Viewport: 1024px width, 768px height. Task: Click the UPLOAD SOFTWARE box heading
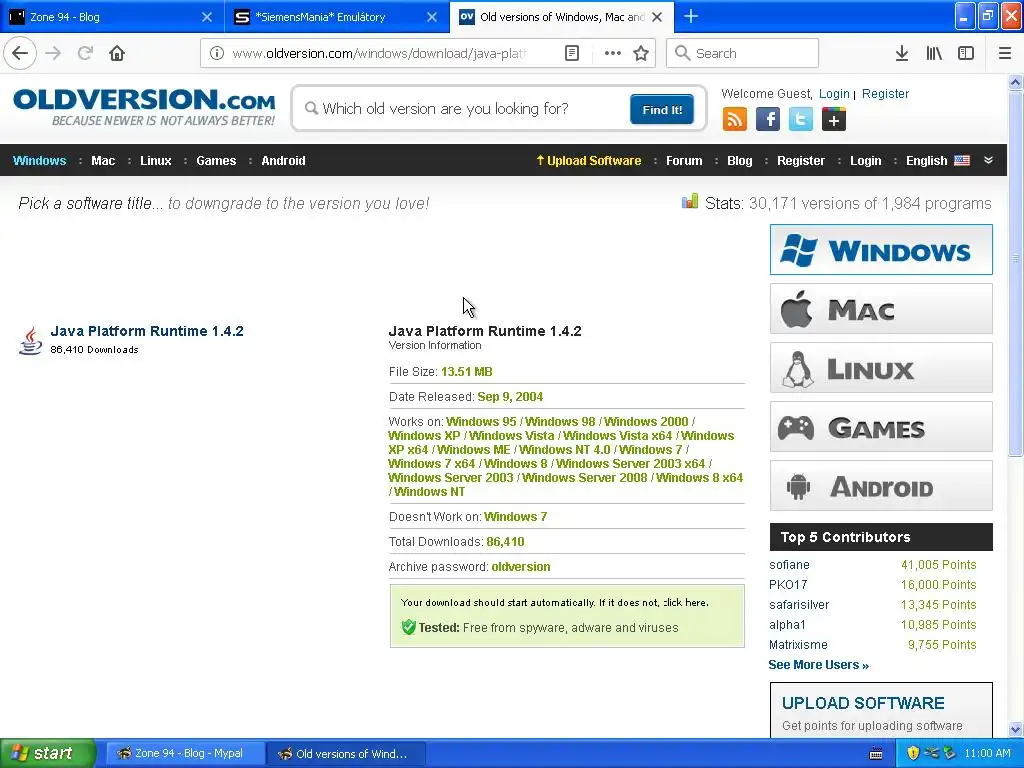(863, 703)
